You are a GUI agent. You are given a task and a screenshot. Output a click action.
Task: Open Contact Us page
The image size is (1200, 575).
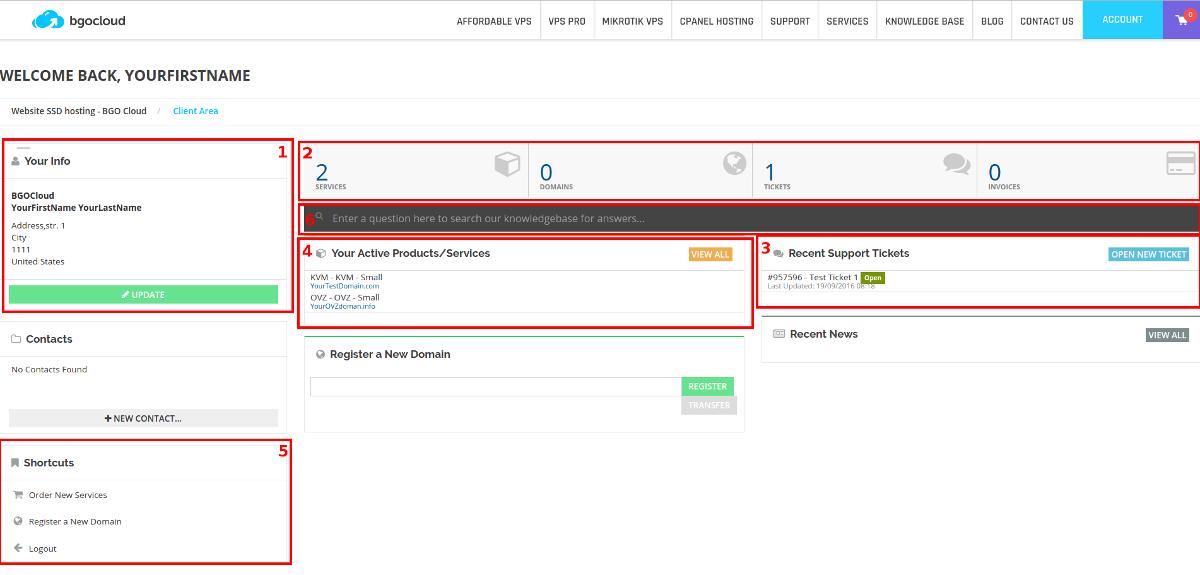[x=1047, y=21]
